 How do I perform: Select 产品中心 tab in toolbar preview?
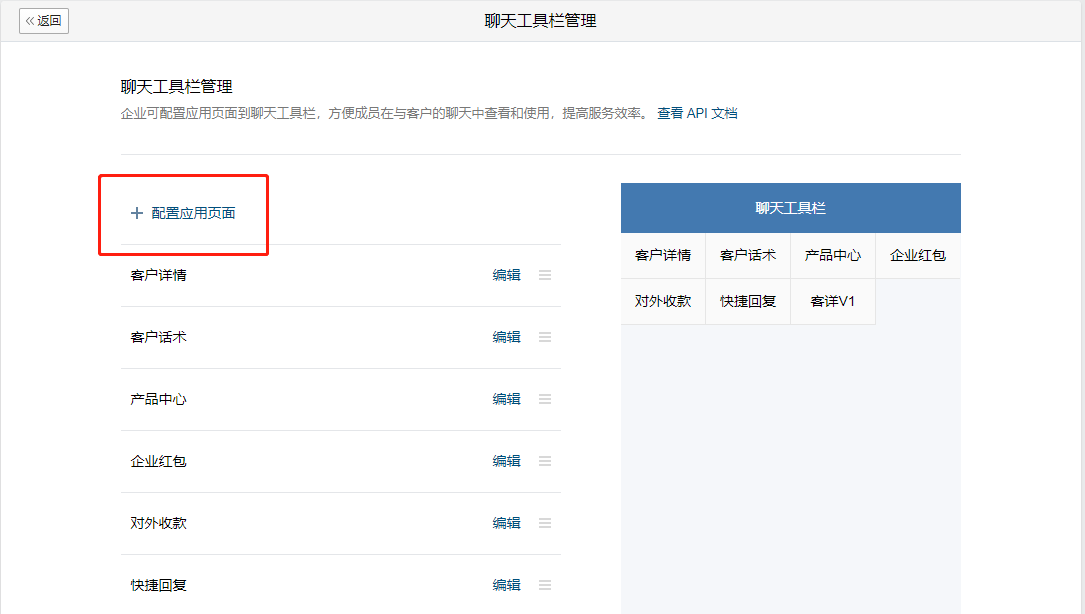(x=833, y=255)
